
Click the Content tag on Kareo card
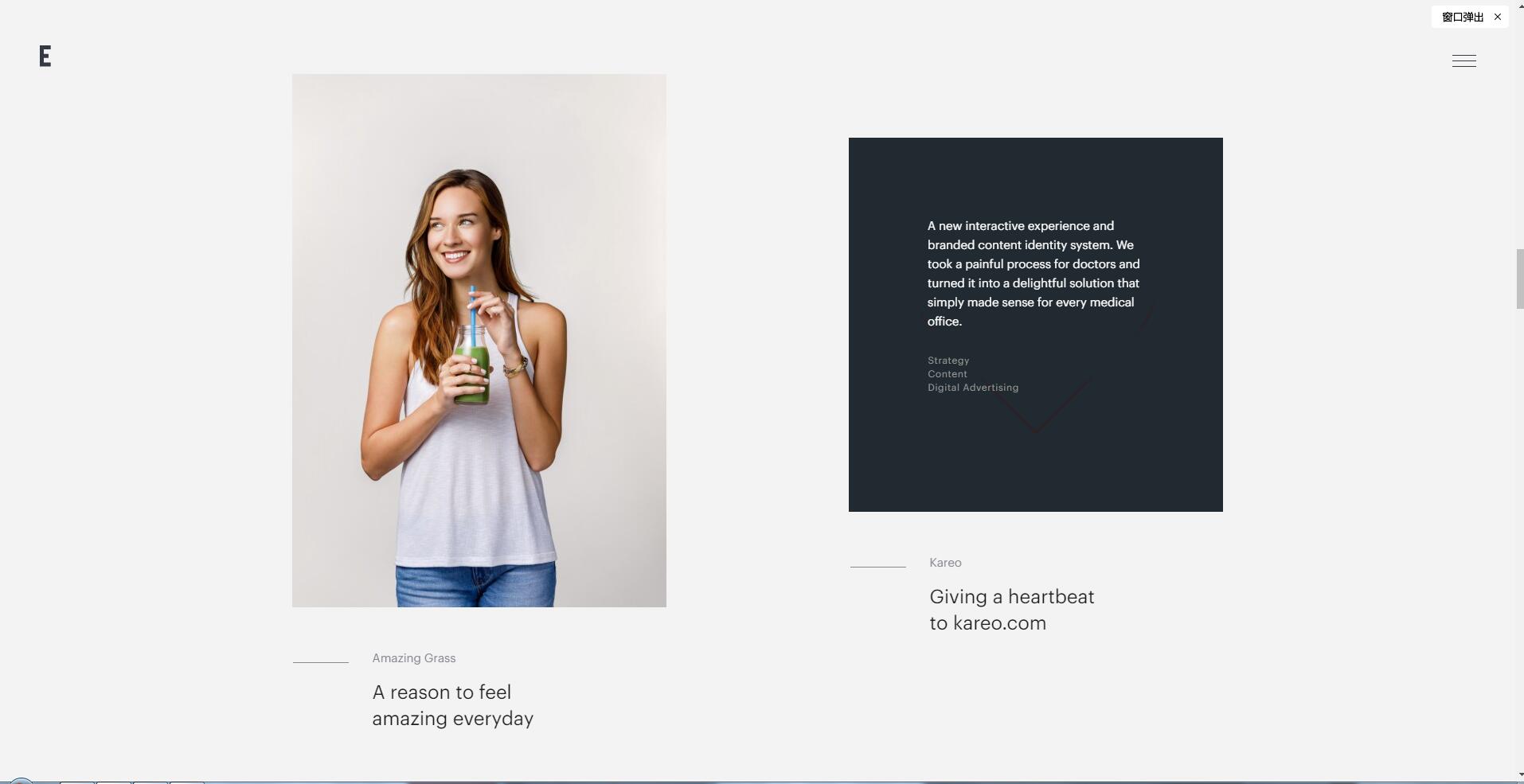947,374
